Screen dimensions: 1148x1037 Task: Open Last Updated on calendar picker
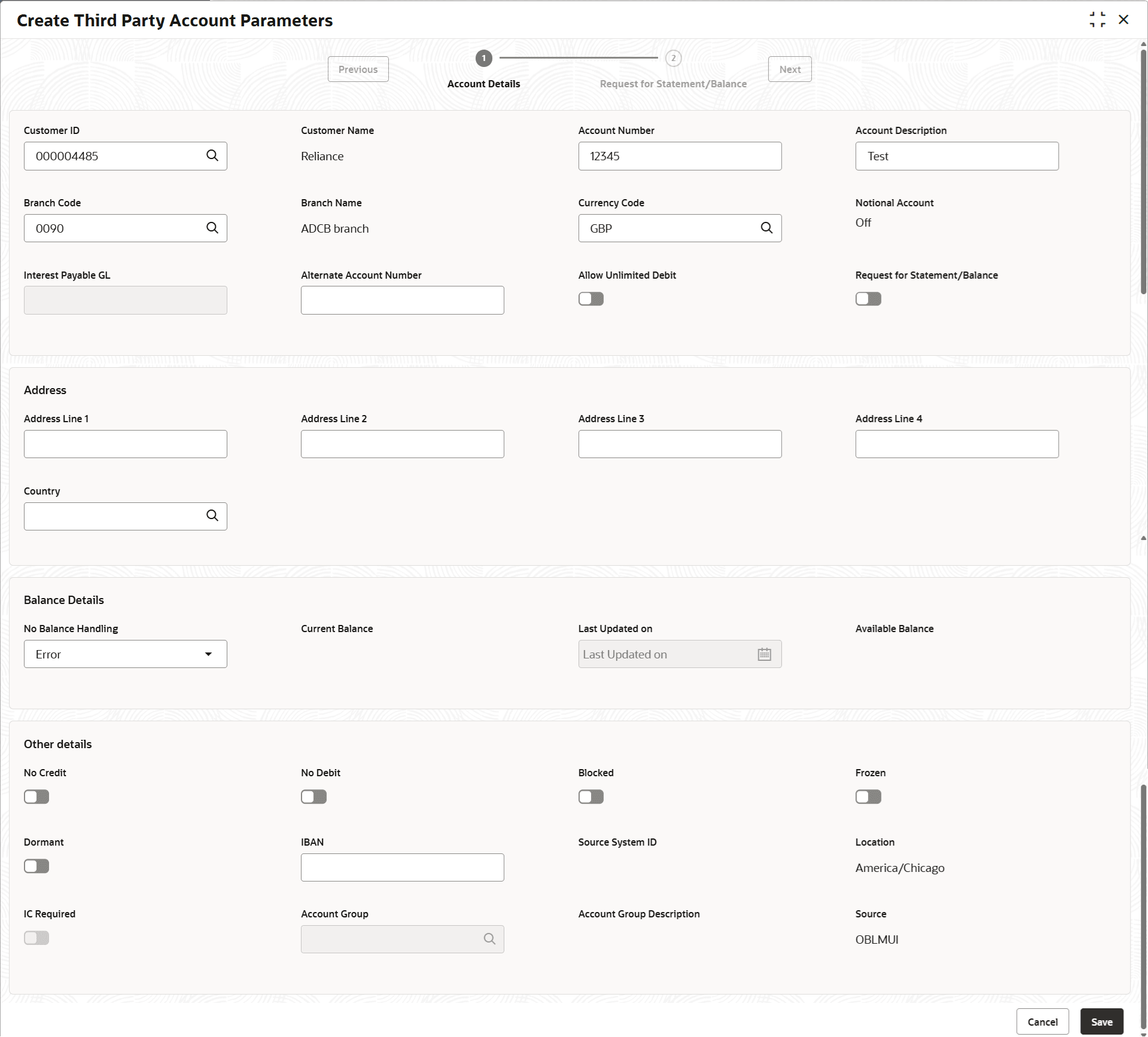[765, 654]
